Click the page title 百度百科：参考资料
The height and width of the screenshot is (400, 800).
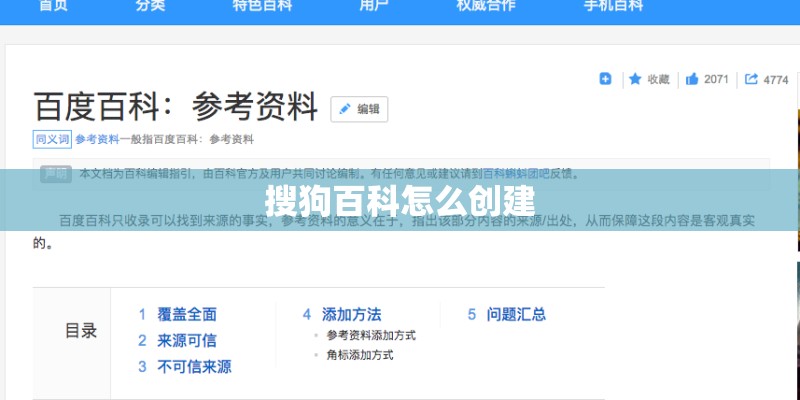(x=176, y=107)
